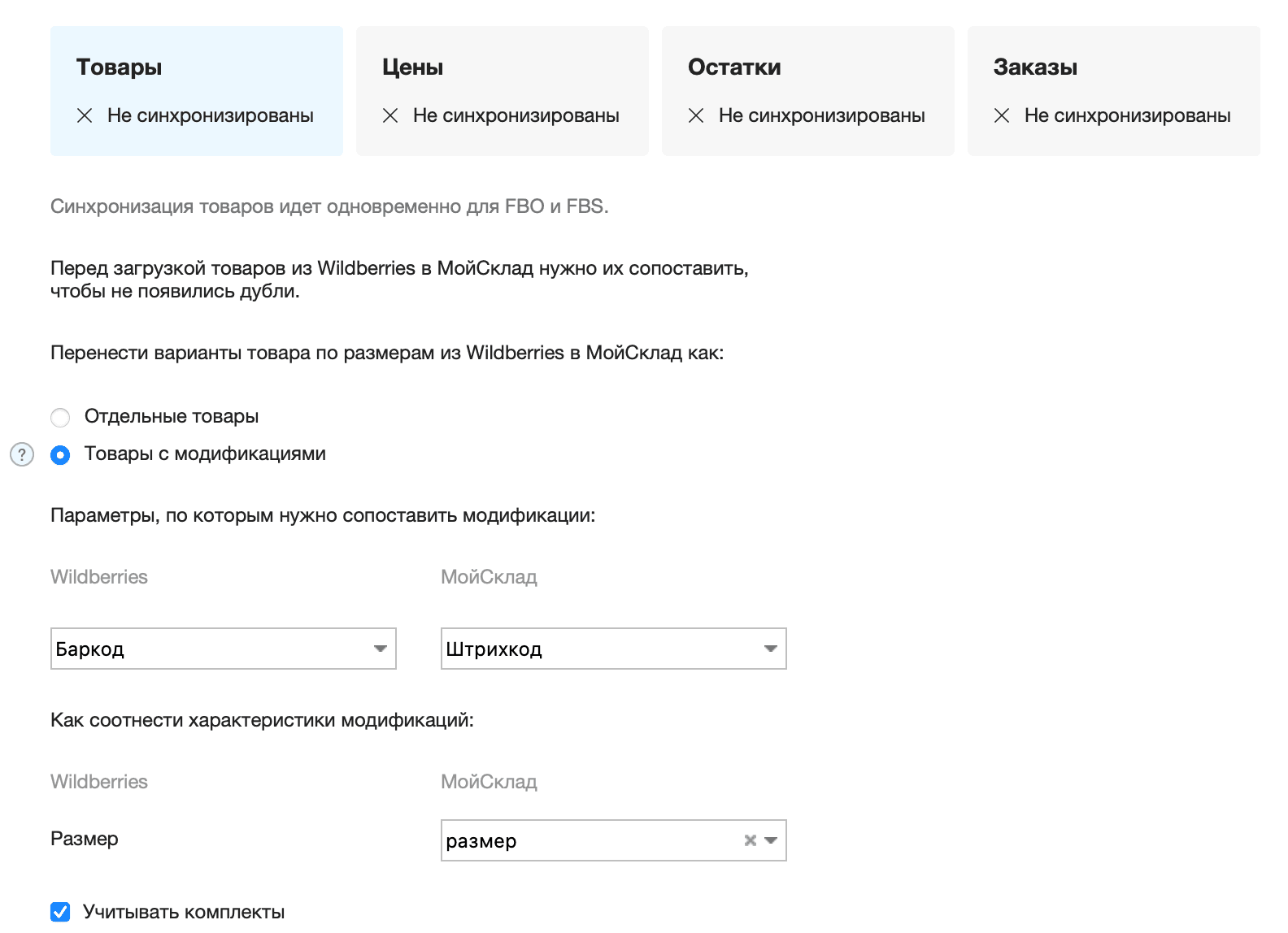This screenshot has height=933, width=1288.
Task: Expand the Штрихкод dropdown arrow
Action: [770, 649]
